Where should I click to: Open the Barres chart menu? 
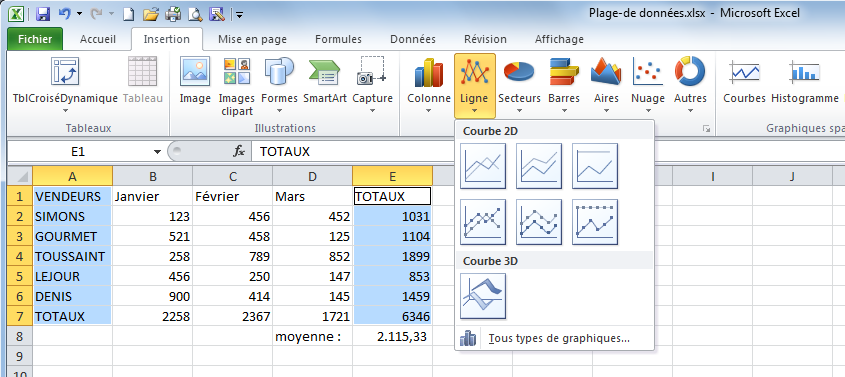pyautogui.click(x=564, y=85)
